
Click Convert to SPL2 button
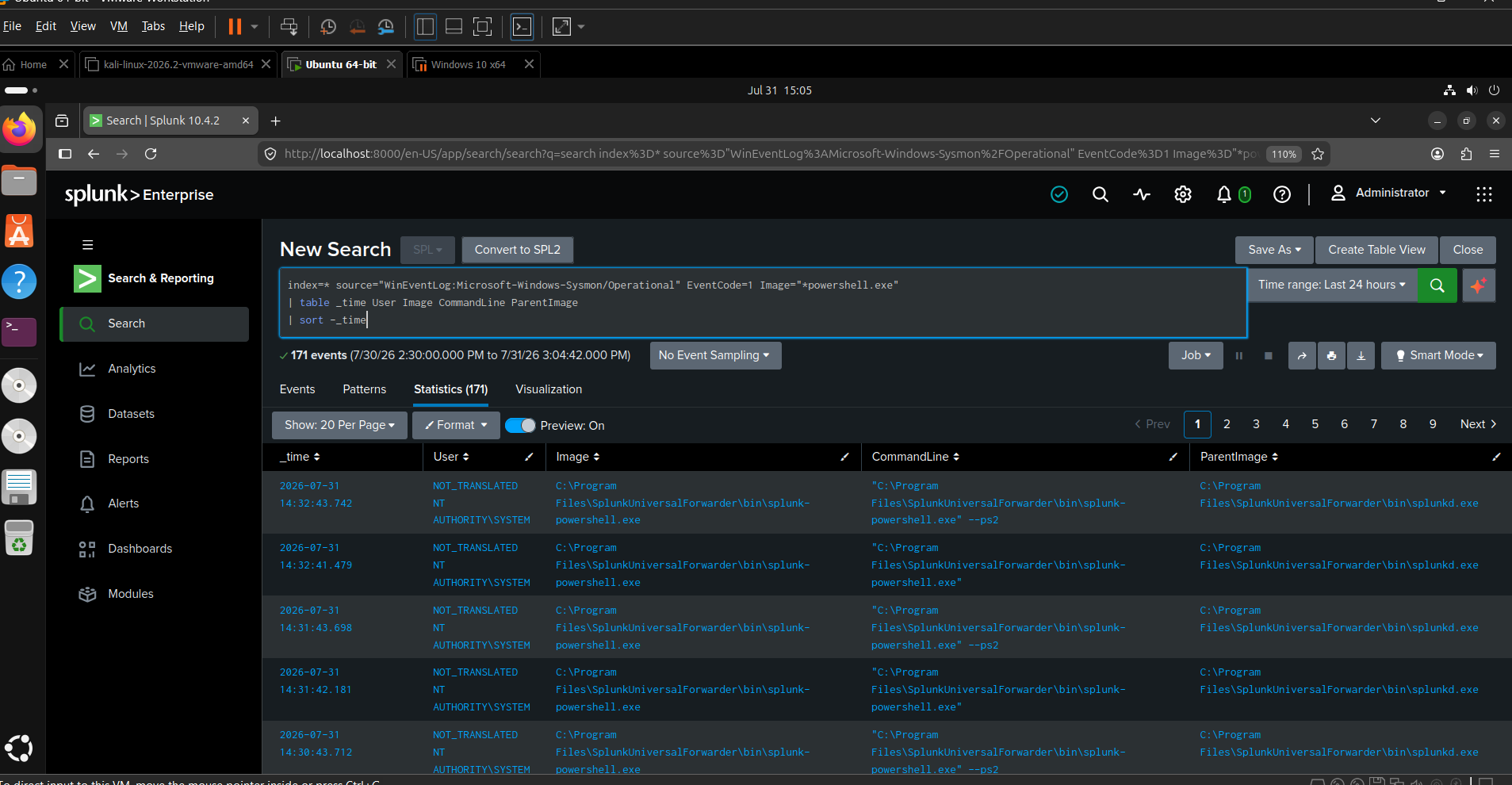click(517, 250)
